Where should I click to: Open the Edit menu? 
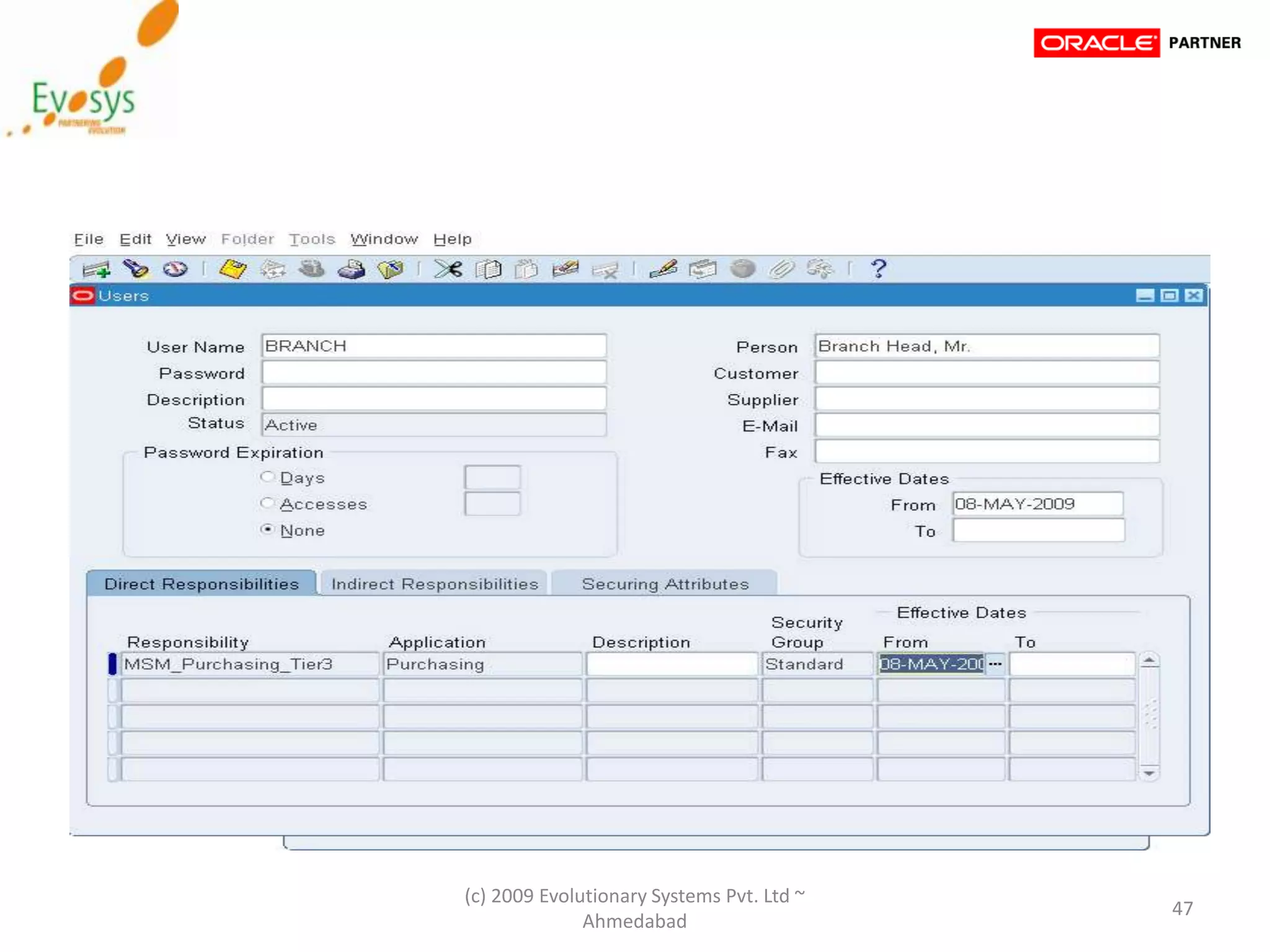[135, 239]
